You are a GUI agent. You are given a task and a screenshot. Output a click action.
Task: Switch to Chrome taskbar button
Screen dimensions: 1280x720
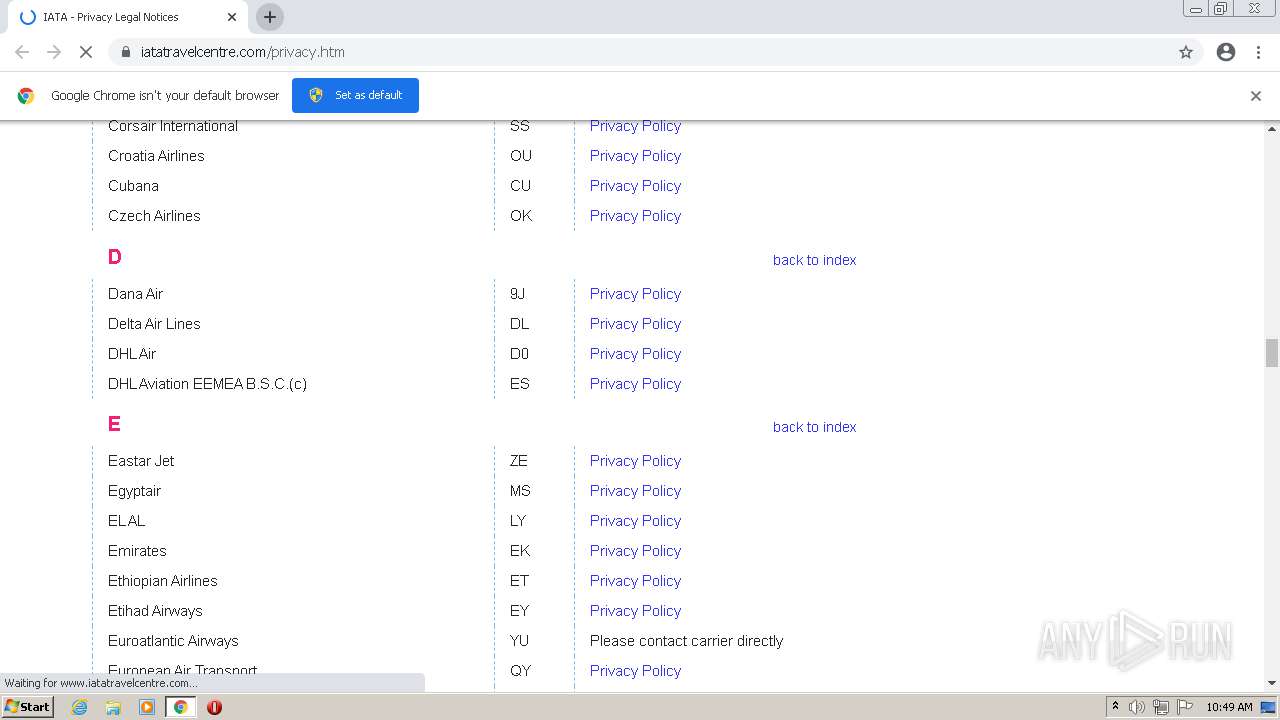coord(181,707)
